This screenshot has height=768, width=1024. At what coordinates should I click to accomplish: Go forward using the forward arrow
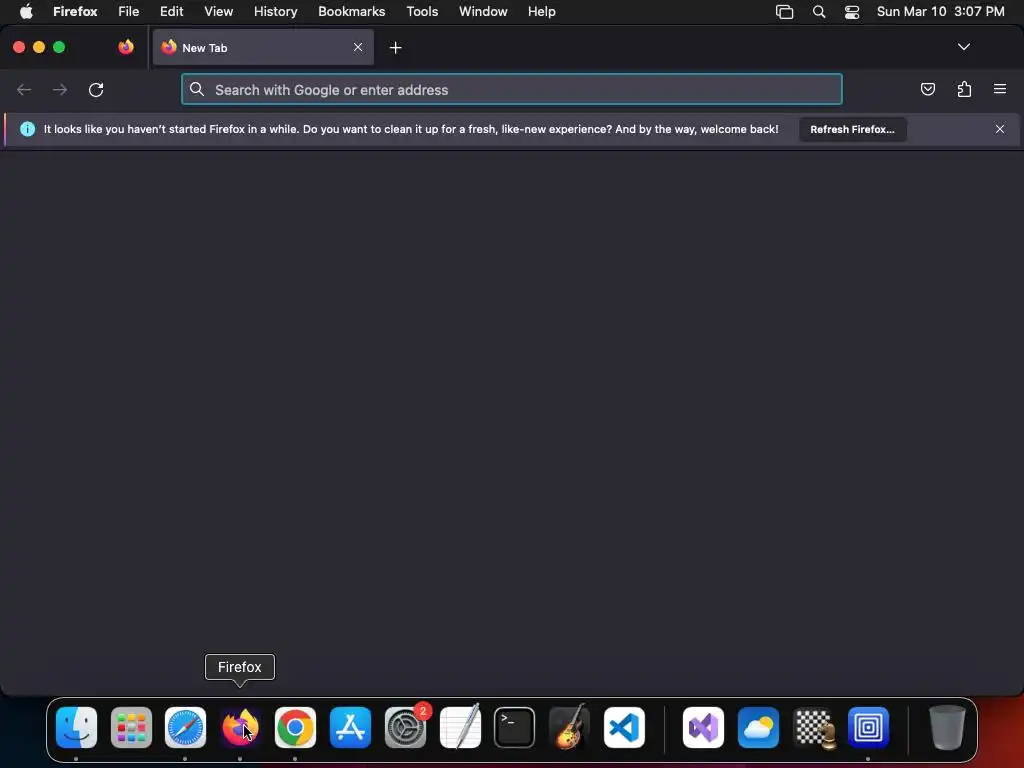60,89
